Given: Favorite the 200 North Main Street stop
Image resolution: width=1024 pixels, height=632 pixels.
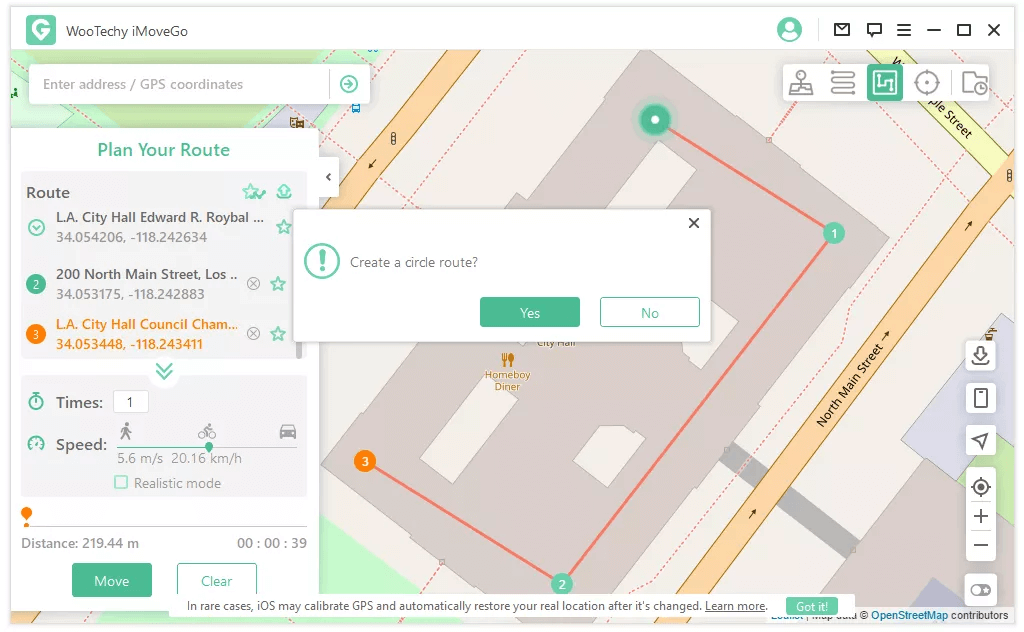Looking at the screenshot, I should [x=278, y=284].
